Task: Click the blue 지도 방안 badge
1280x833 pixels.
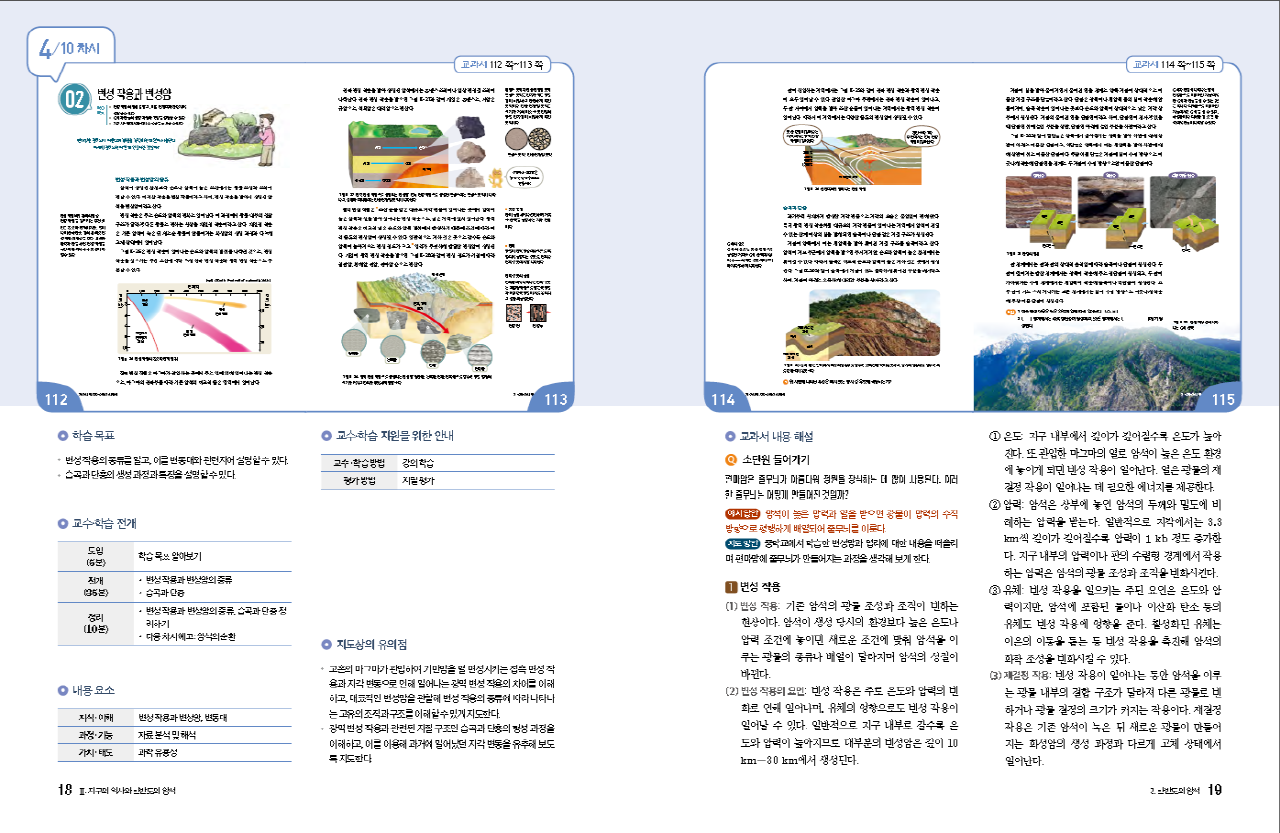Action: tap(743, 543)
